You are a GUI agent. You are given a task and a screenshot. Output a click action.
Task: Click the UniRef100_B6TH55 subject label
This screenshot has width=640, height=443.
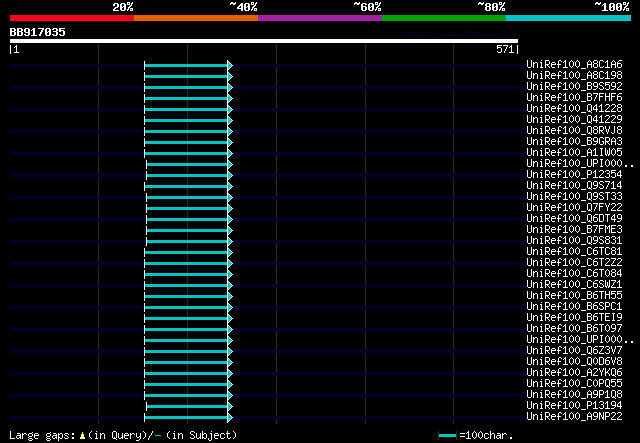(x=574, y=296)
